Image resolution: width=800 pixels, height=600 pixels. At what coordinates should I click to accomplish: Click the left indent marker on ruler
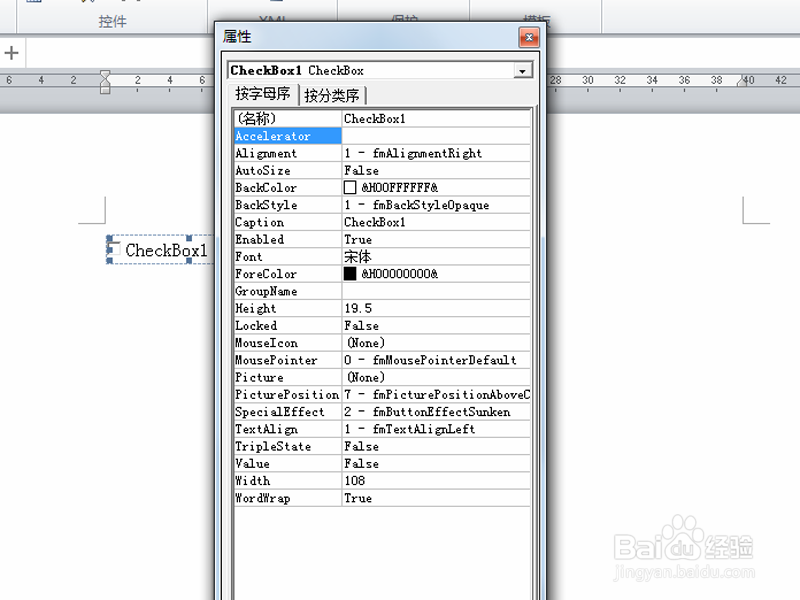(105, 82)
